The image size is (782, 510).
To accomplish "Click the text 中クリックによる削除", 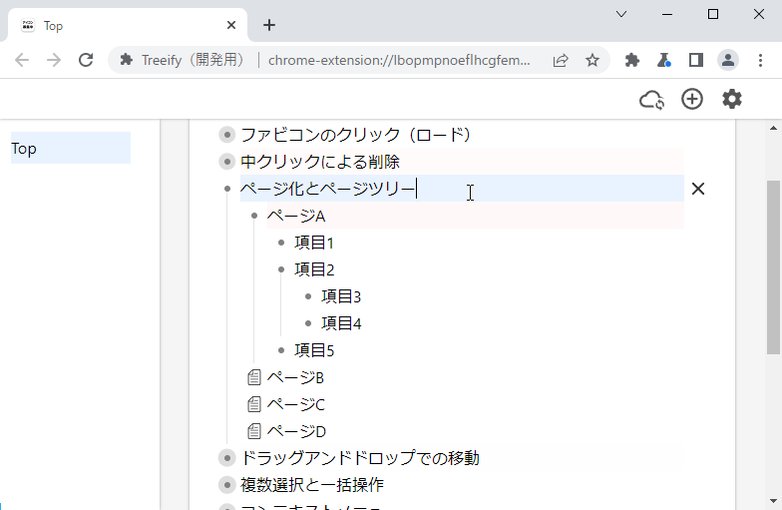I will [320, 162].
